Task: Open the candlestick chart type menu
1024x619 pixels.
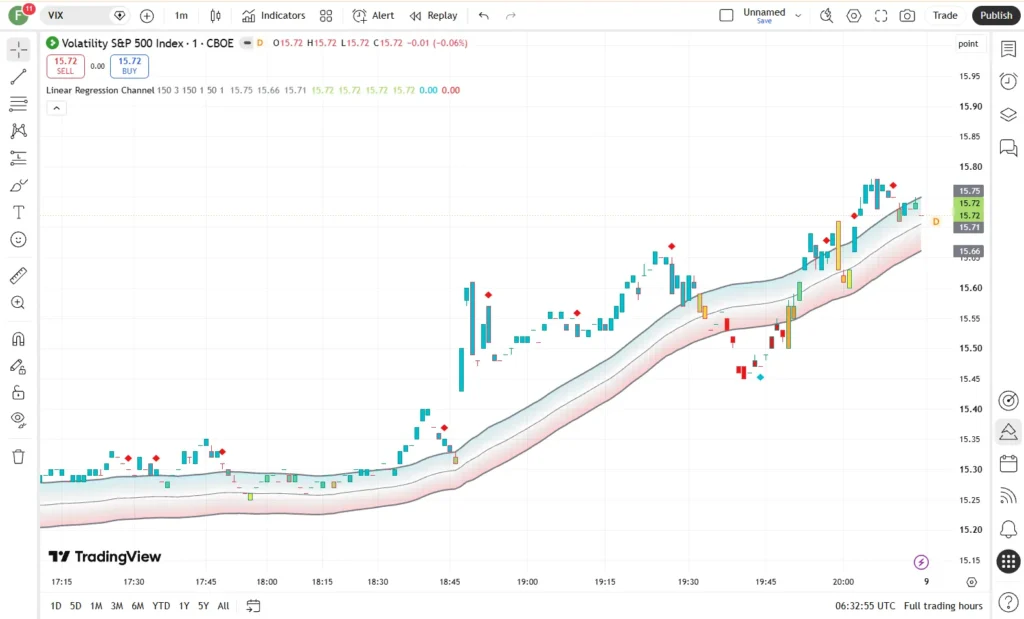Action: pos(215,16)
